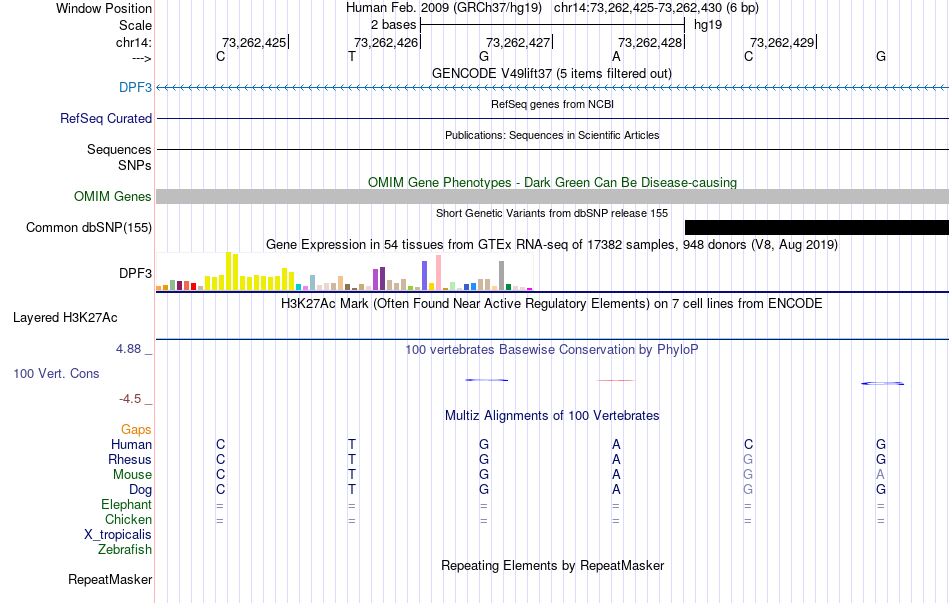Screen dimensions: 950x603
Task: Click the 2 bases scale bar text
Action: click(x=394, y=25)
